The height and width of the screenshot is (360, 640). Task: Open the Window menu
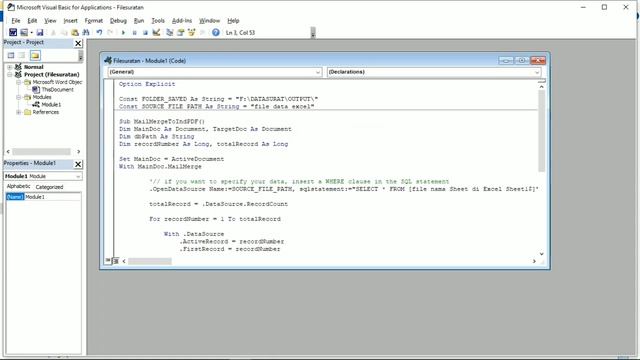tap(209, 20)
